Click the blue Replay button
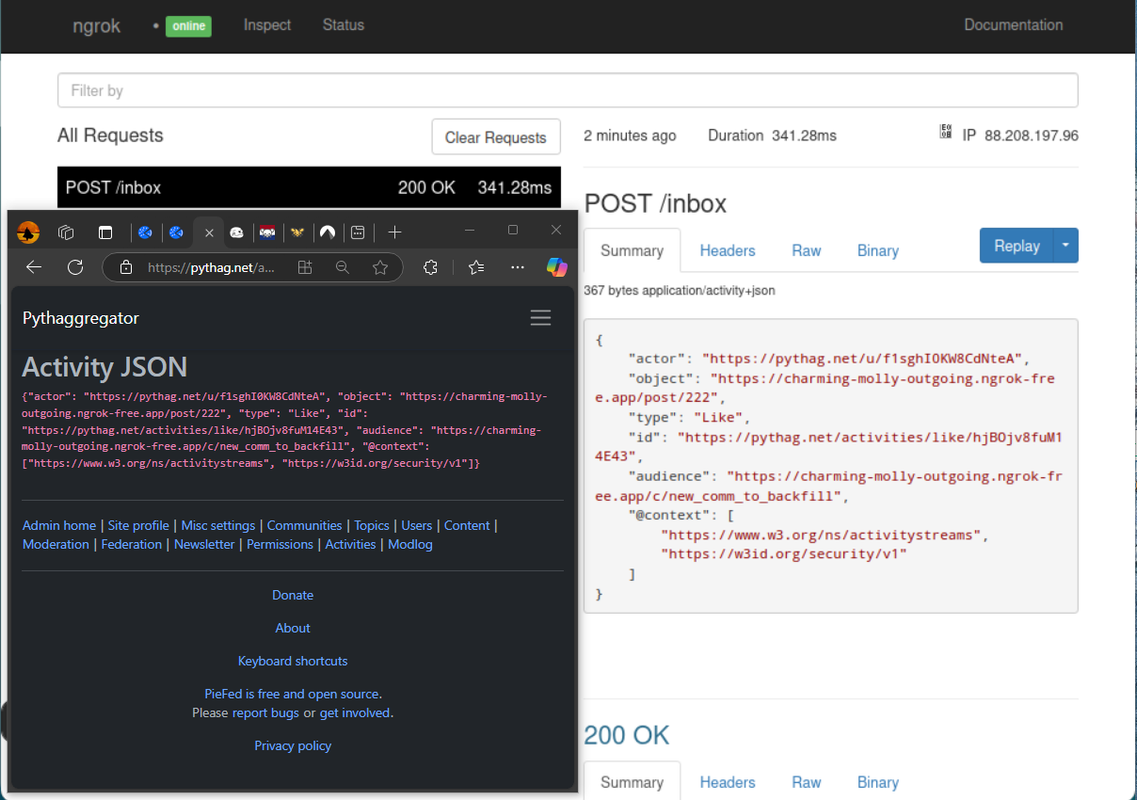 point(1017,246)
